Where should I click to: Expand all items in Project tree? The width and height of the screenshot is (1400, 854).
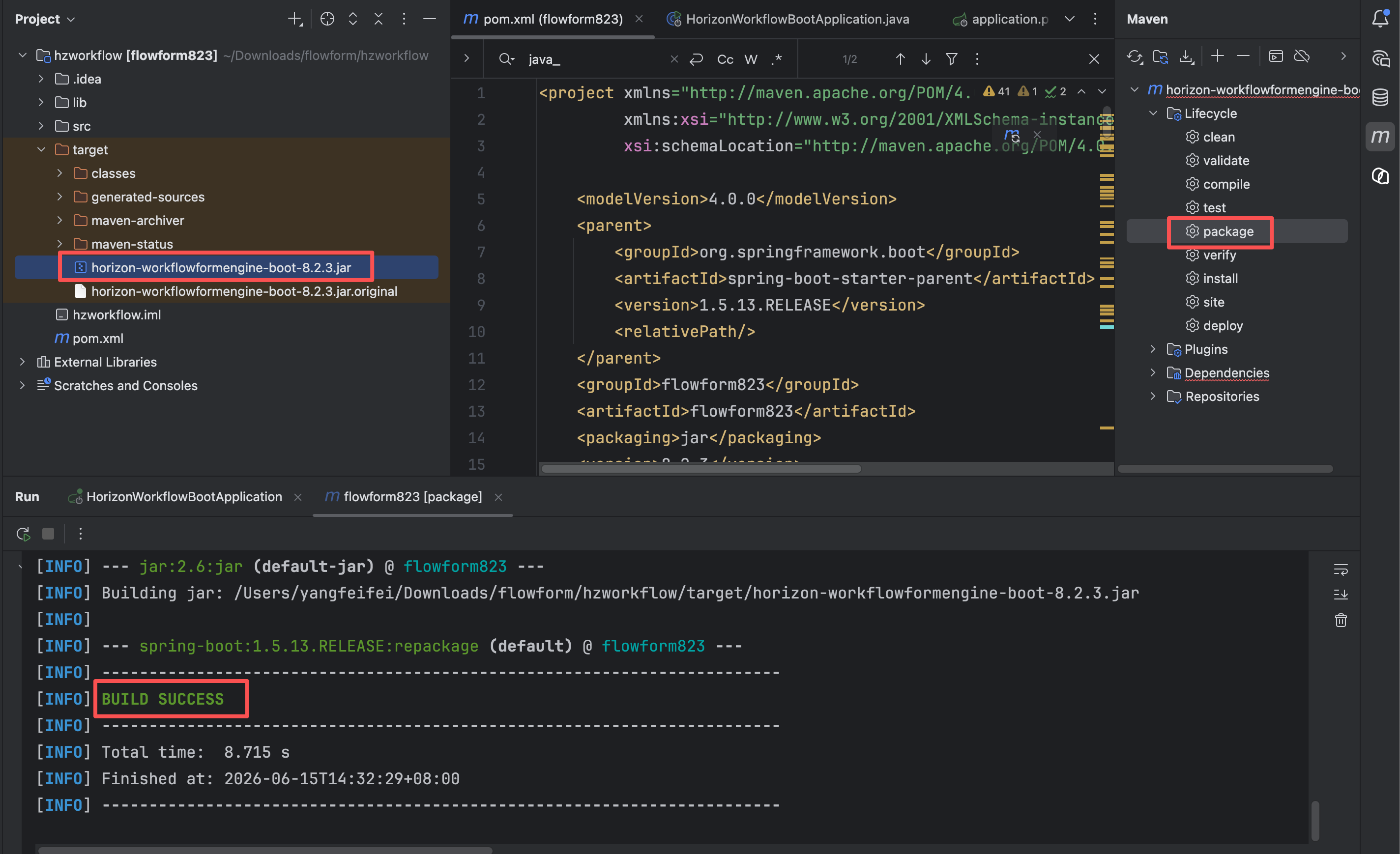(x=353, y=19)
